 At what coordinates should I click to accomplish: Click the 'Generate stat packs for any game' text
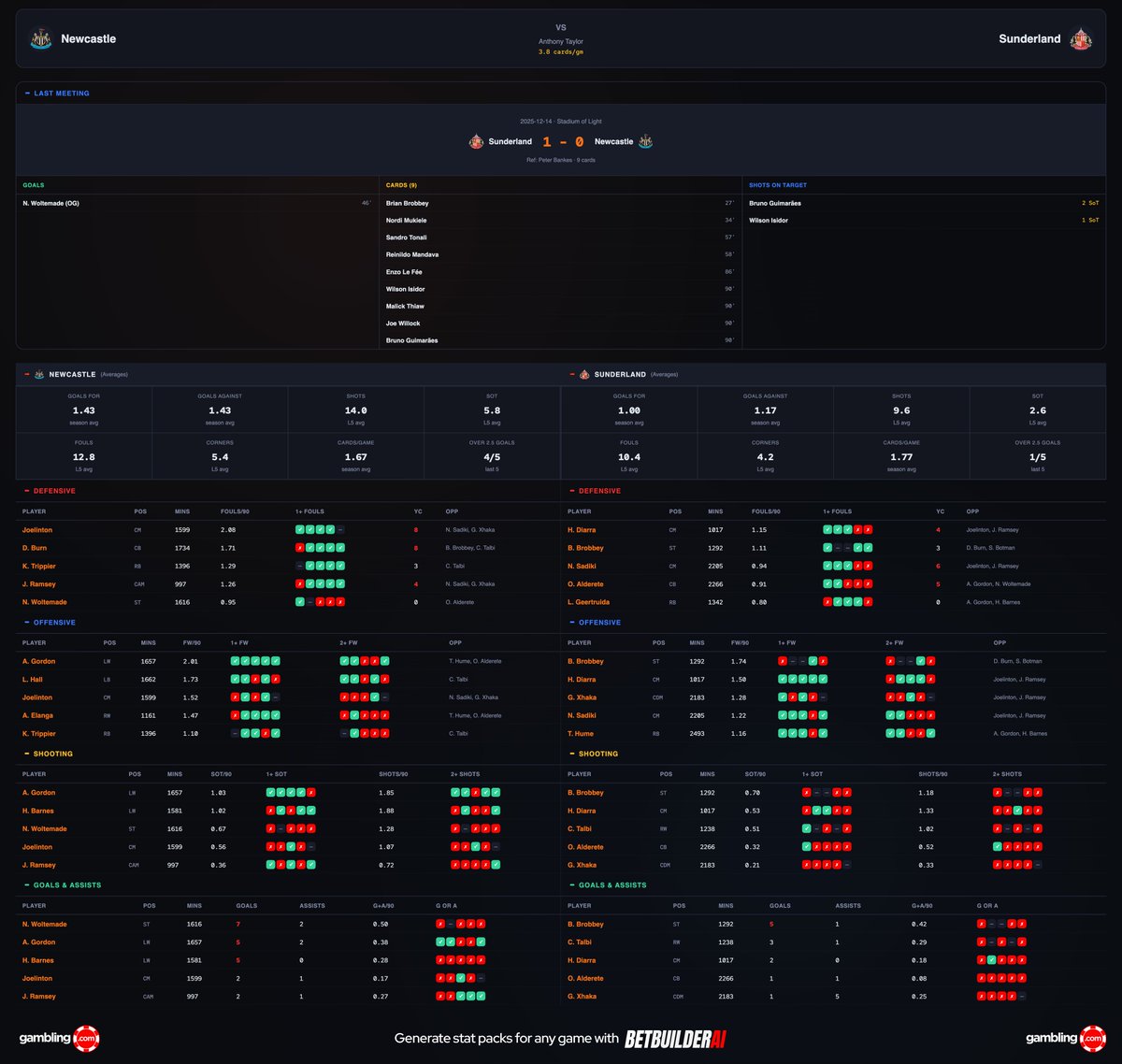click(x=507, y=1039)
